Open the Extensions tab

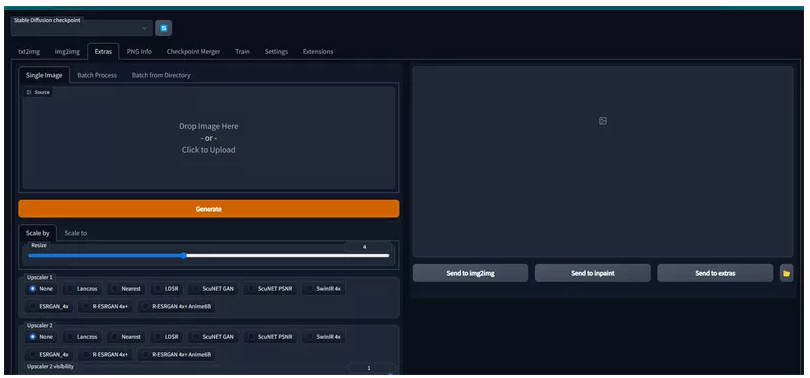click(318, 52)
